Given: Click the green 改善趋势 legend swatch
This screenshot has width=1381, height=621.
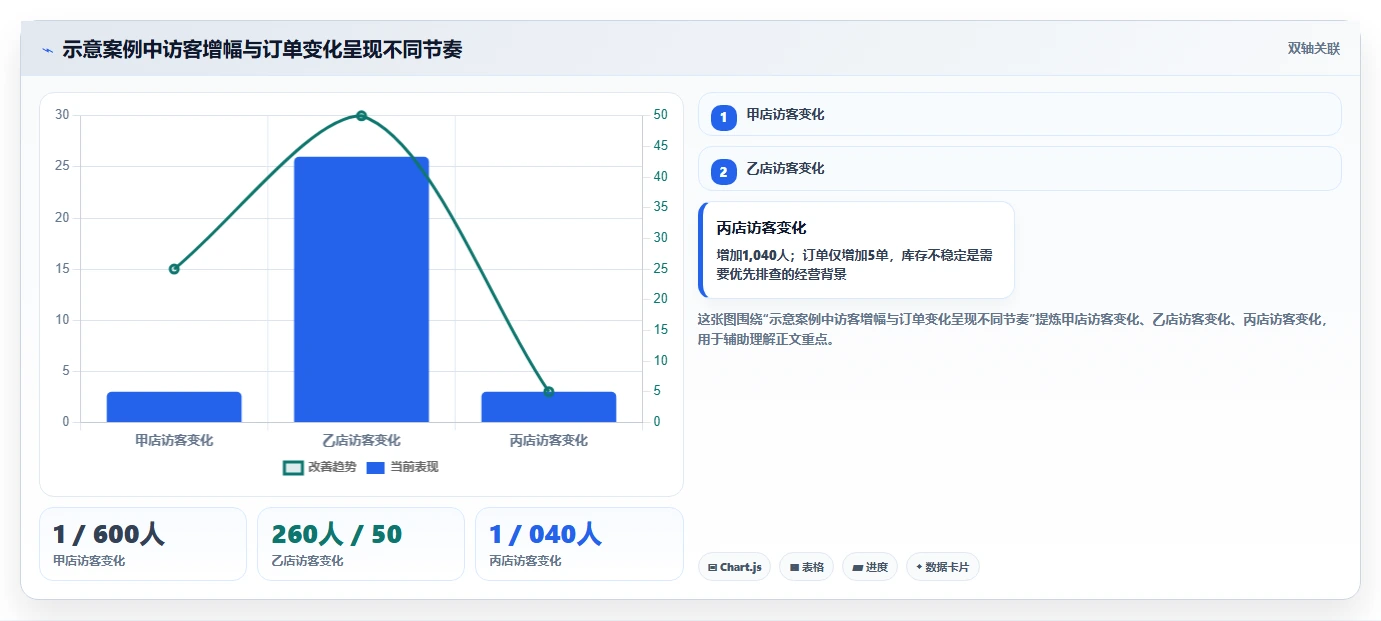Looking at the screenshot, I should tap(293, 467).
